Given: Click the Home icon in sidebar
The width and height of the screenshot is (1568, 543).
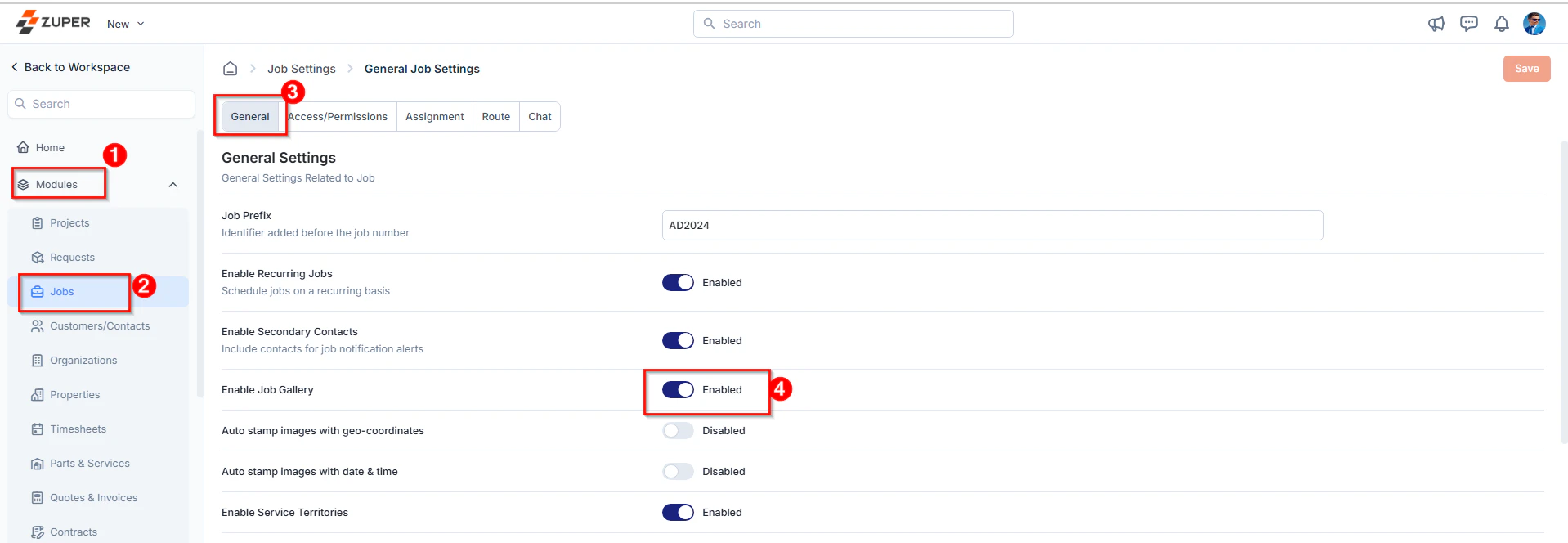Looking at the screenshot, I should (x=23, y=147).
